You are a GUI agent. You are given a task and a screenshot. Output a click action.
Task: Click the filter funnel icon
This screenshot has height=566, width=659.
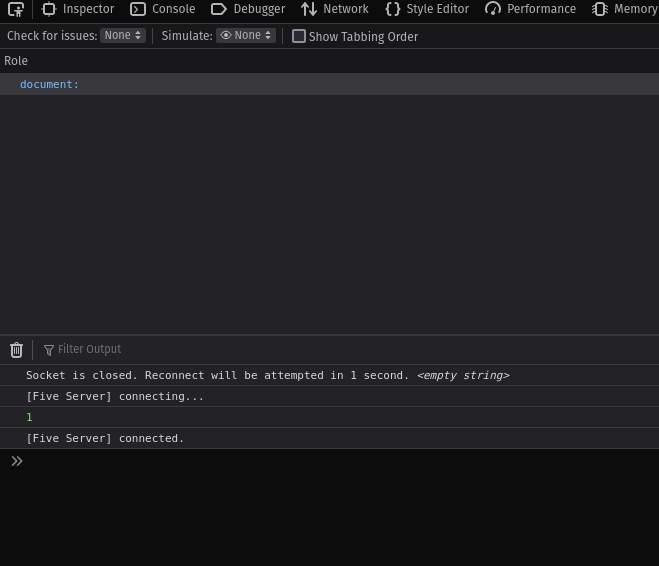[49, 350]
